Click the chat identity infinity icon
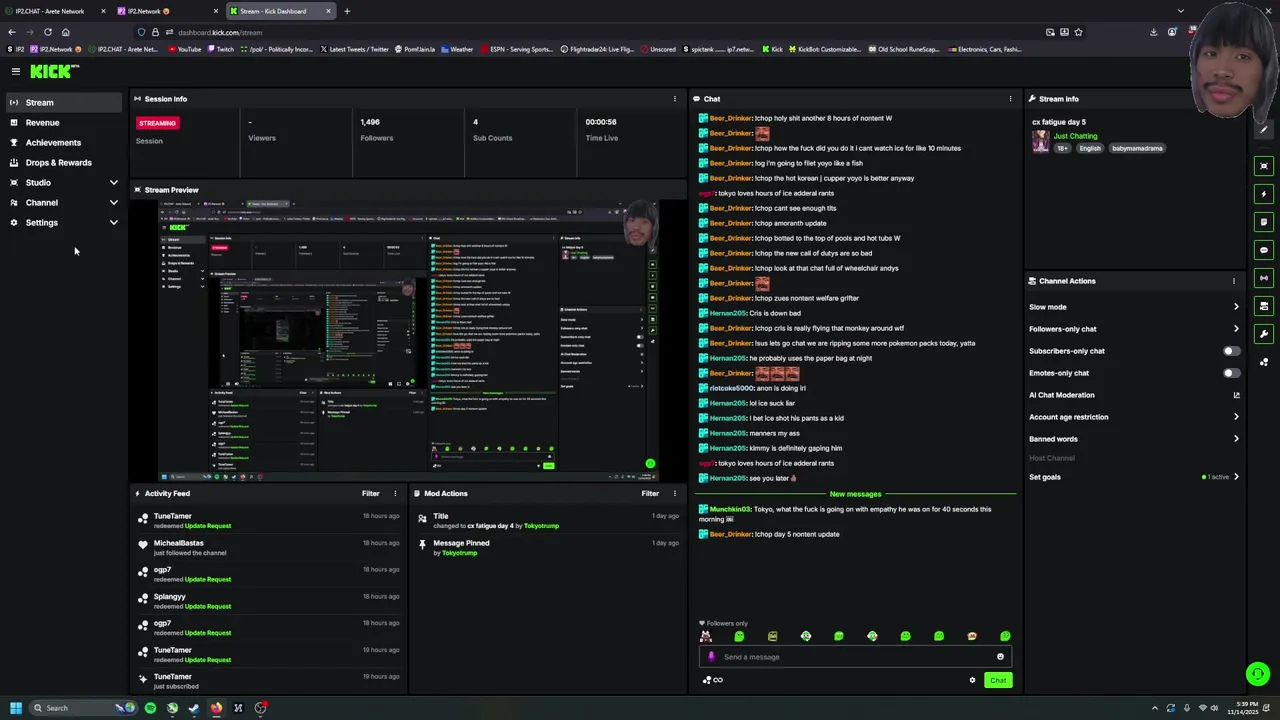The height and width of the screenshot is (720, 1280). [713, 680]
